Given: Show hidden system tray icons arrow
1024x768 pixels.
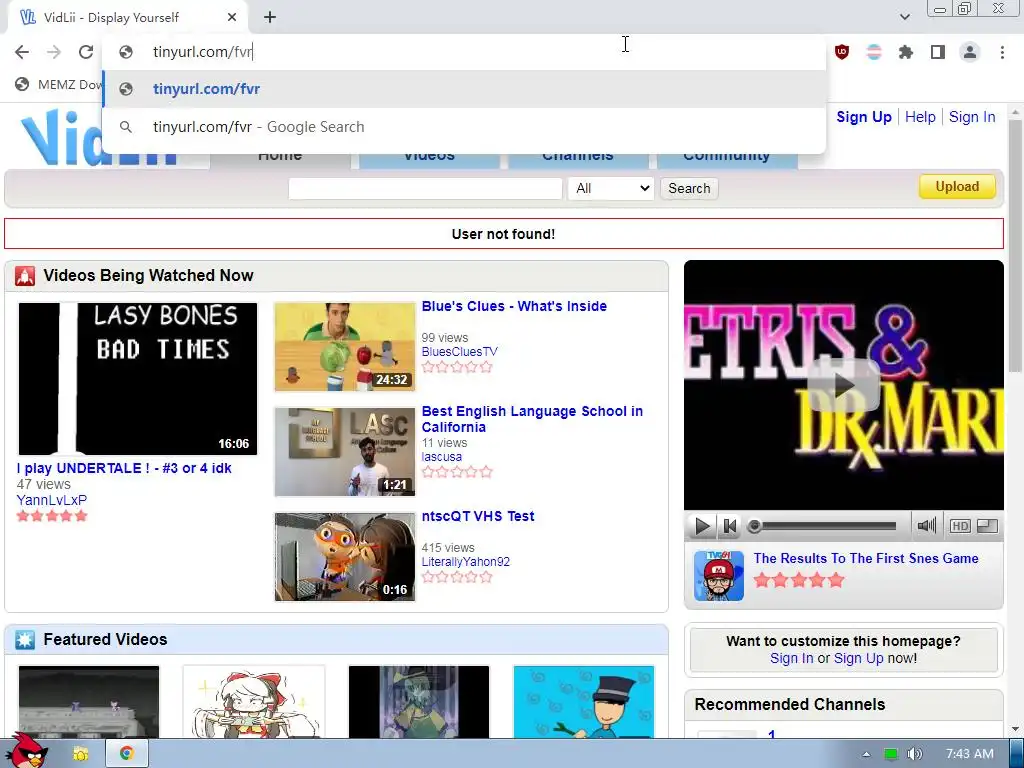Looking at the screenshot, I should click(x=866, y=754).
